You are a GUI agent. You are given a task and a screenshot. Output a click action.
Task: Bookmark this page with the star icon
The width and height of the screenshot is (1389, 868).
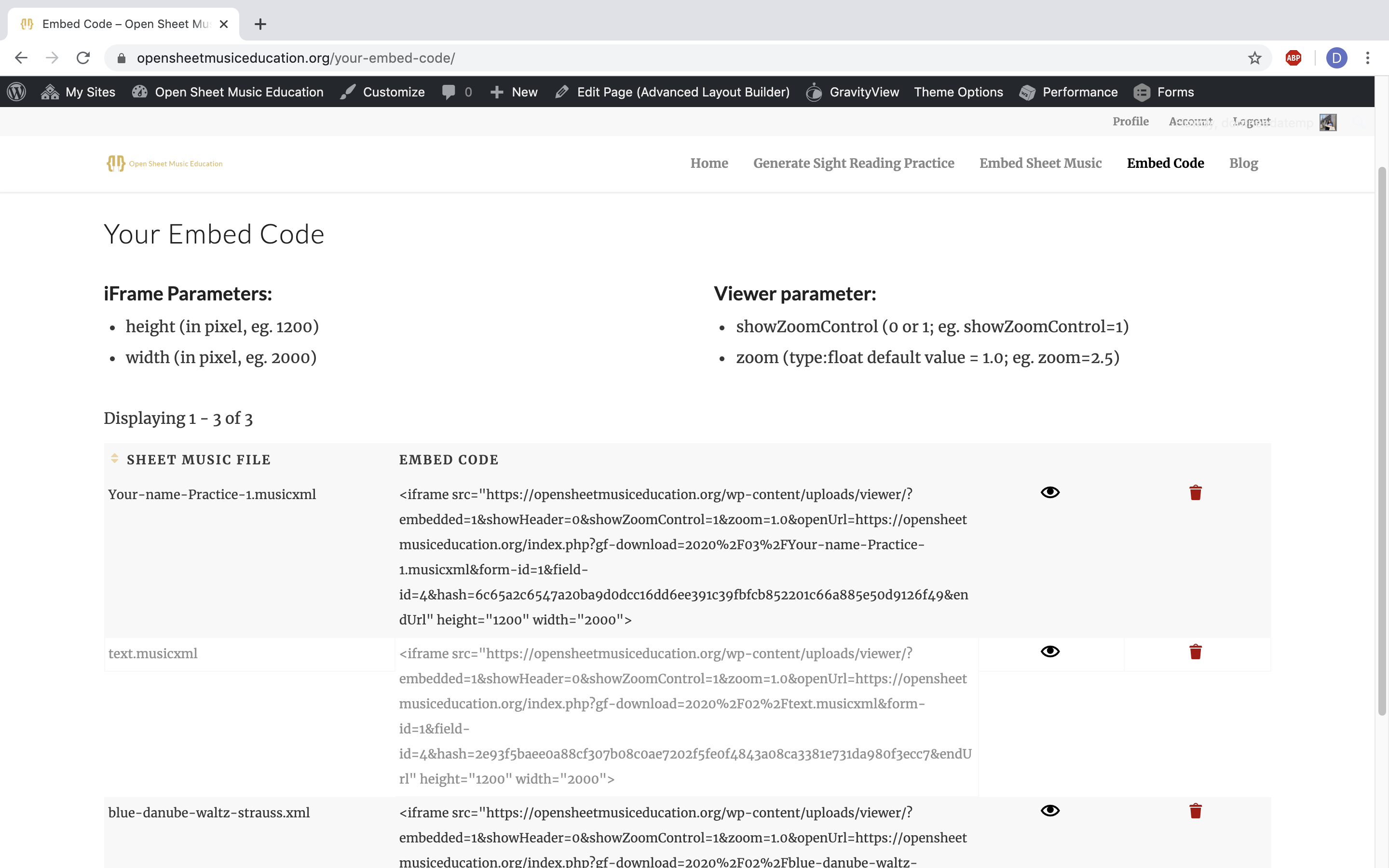pos(1255,58)
